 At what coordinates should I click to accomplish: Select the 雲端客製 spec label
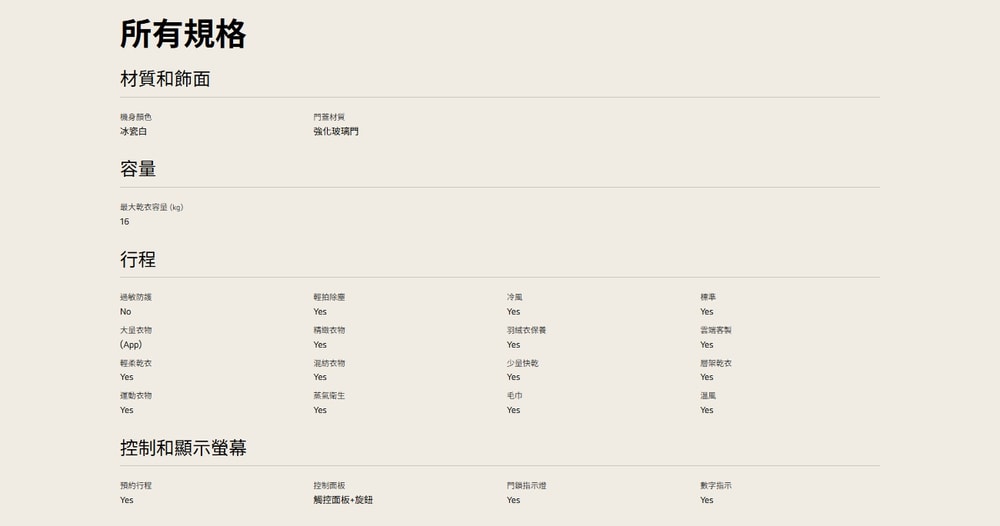coord(716,330)
